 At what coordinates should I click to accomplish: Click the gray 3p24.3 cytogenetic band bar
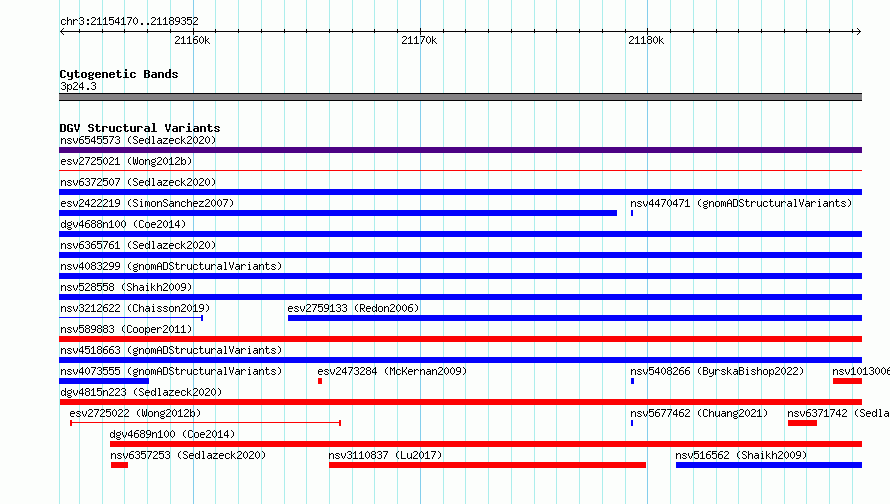pos(460,97)
